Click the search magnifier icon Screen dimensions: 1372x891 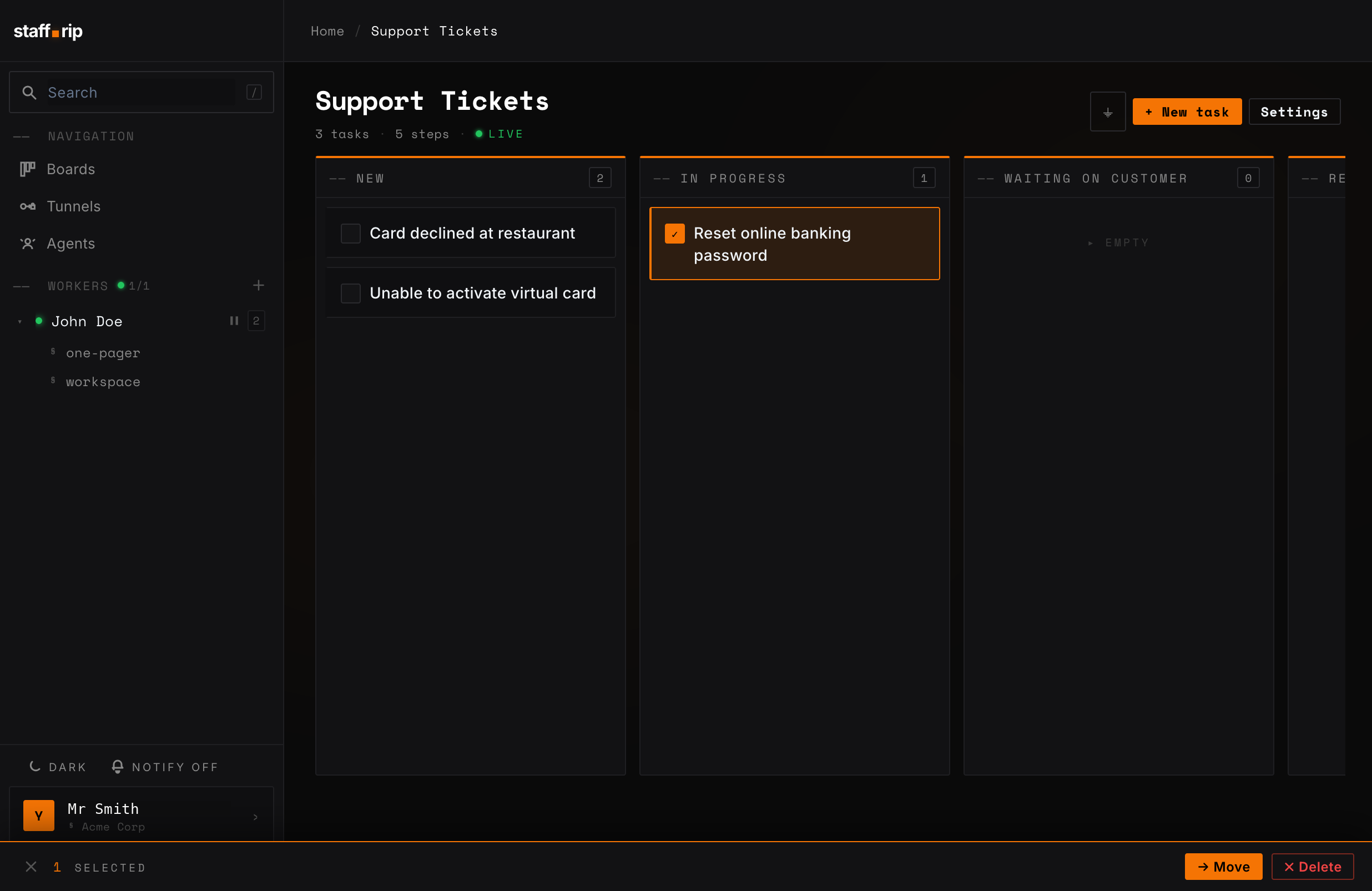29,93
